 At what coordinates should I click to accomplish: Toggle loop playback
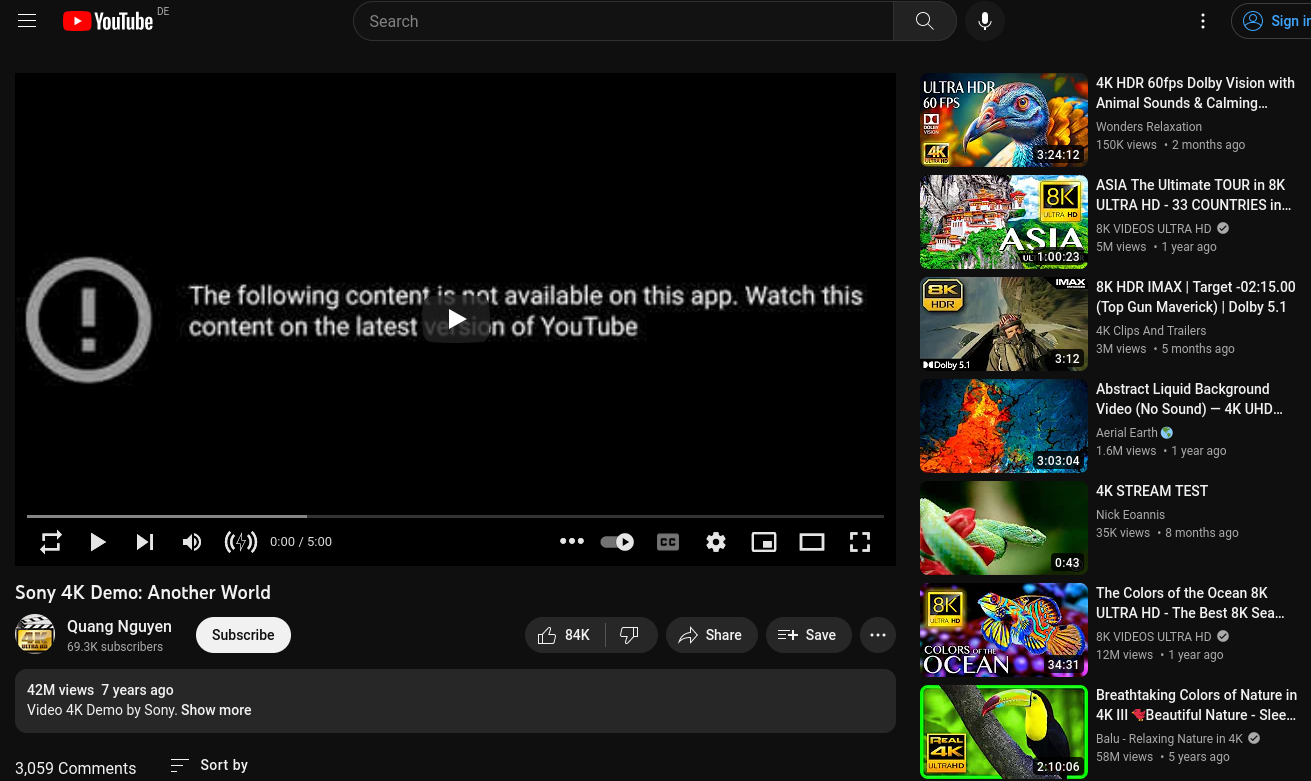51,541
